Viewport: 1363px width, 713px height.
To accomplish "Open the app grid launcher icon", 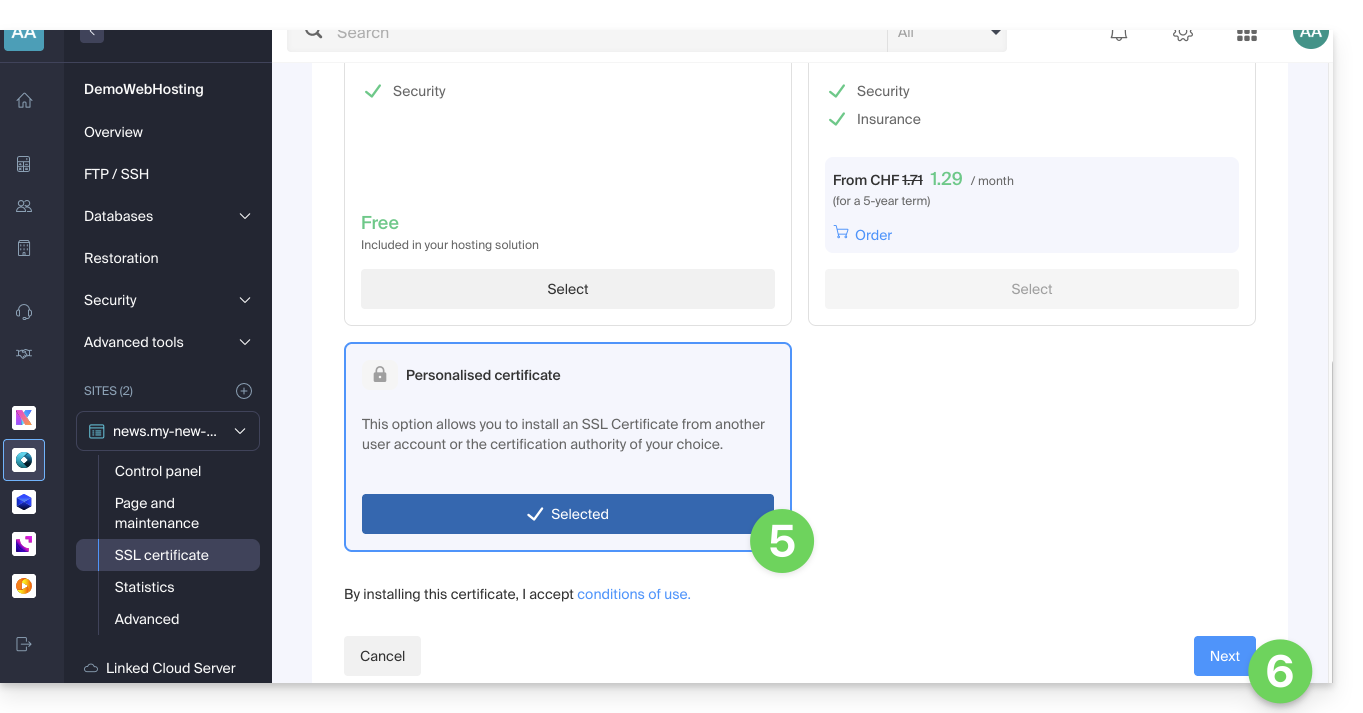I will pos(1246,35).
